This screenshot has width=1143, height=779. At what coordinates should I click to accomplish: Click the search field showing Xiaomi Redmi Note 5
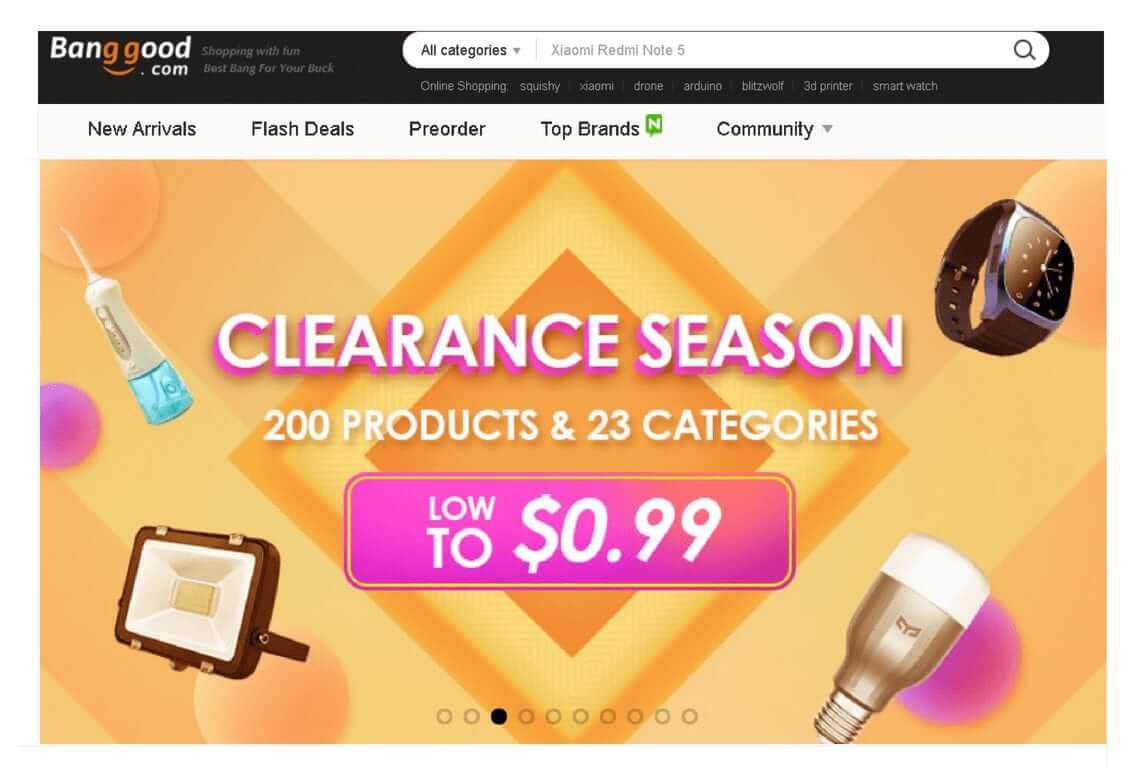[x=773, y=50]
